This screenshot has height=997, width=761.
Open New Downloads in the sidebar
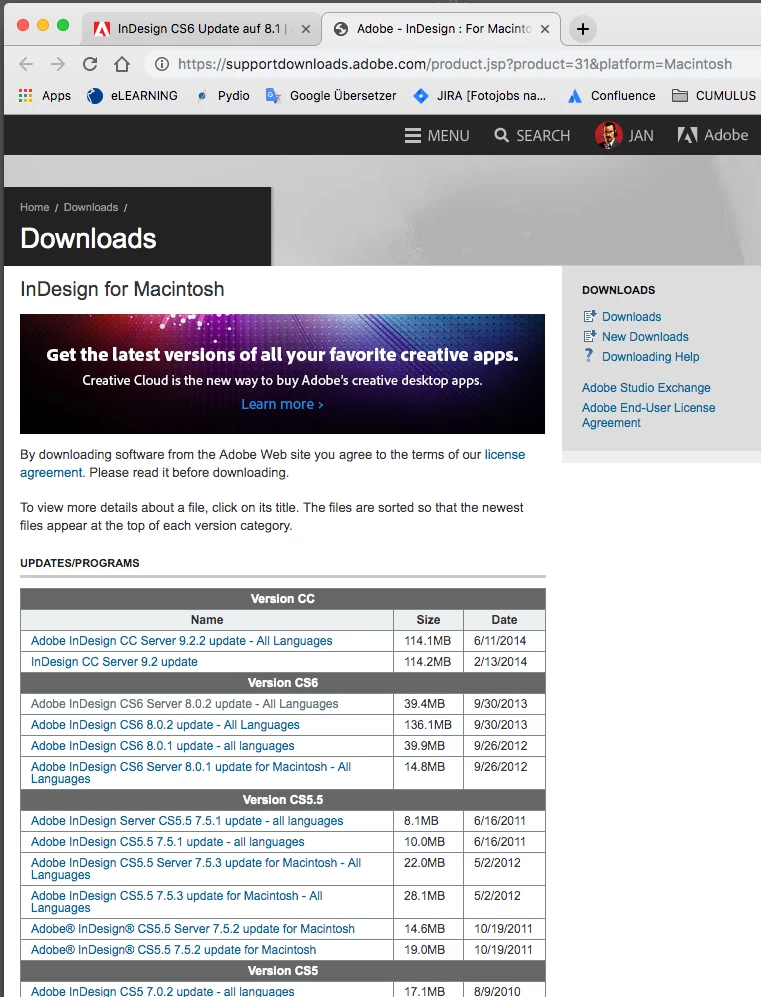645,337
